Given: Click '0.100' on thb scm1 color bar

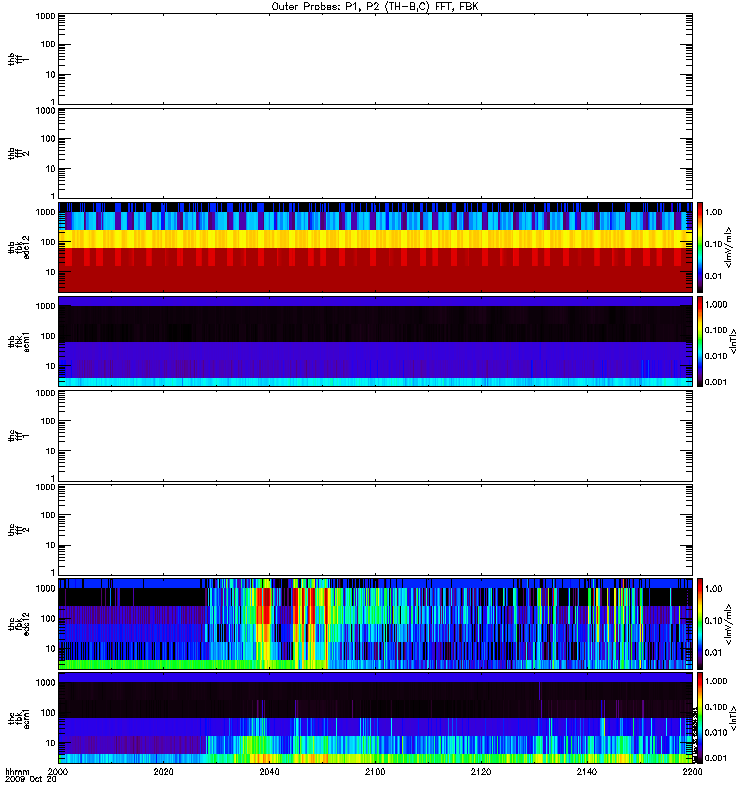Looking at the screenshot, I should point(716,330).
